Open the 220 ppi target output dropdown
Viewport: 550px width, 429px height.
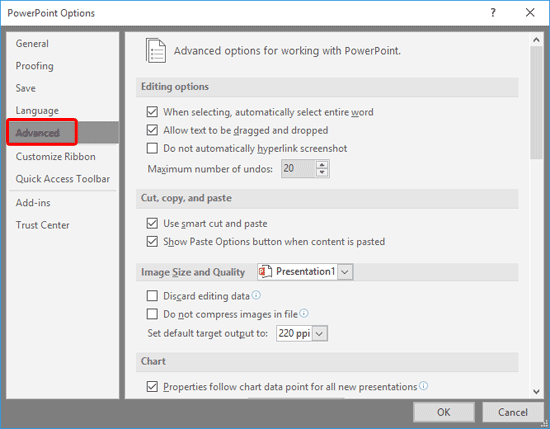tap(319, 333)
